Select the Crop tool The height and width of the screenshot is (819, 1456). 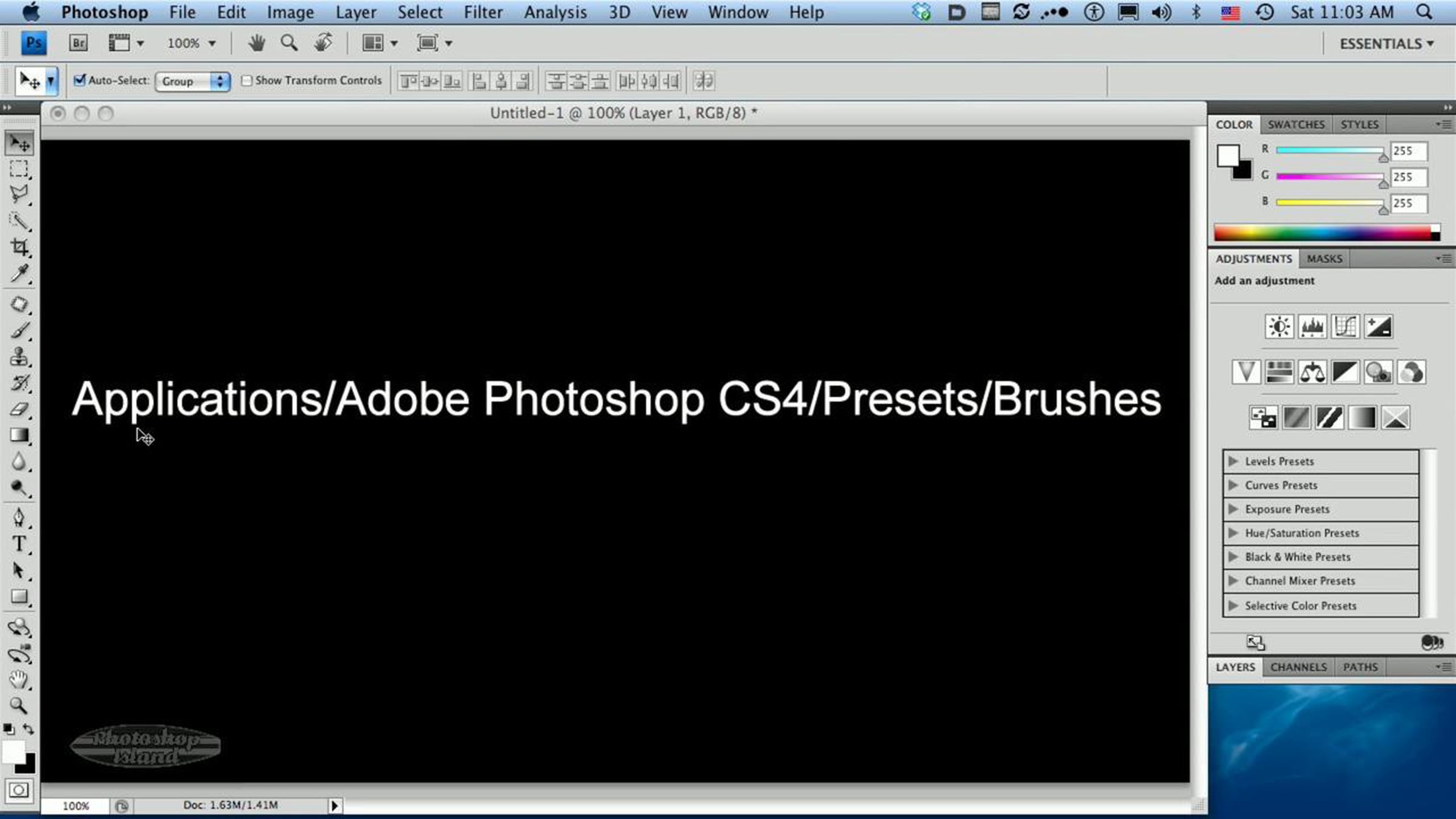[19, 248]
